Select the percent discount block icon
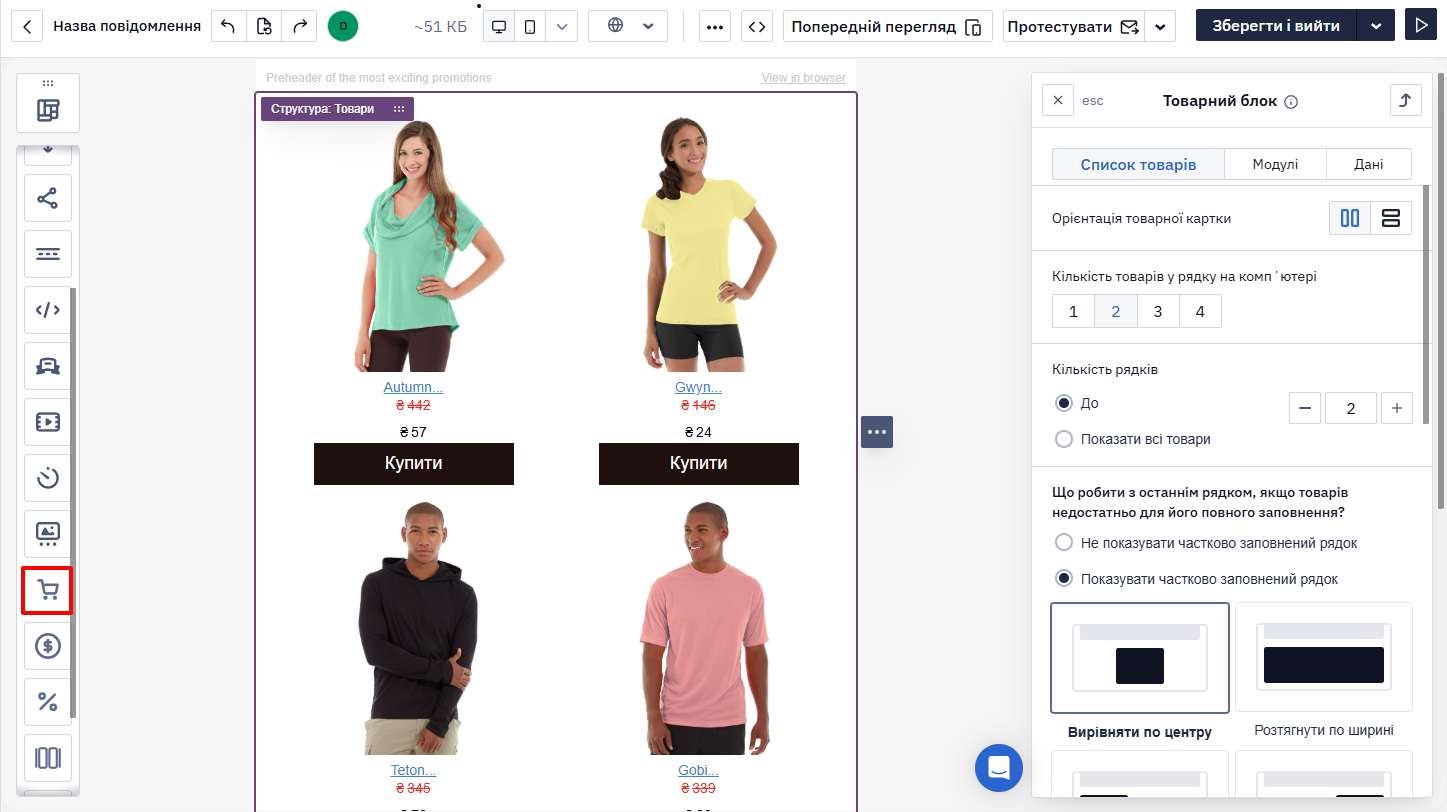Image resolution: width=1447 pixels, height=812 pixels. tap(48, 702)
